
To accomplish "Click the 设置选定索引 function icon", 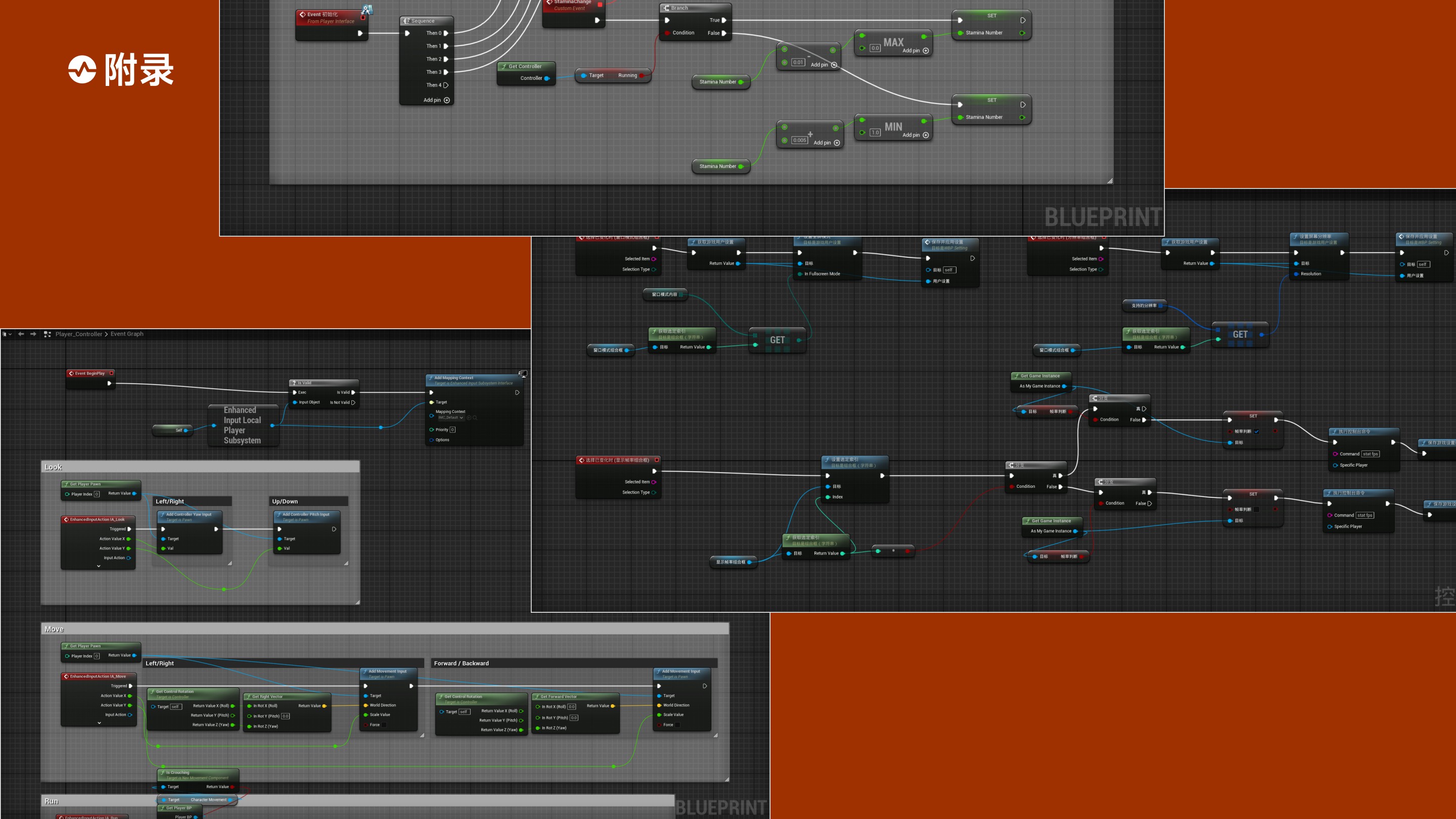I will (x=827, y=460).
